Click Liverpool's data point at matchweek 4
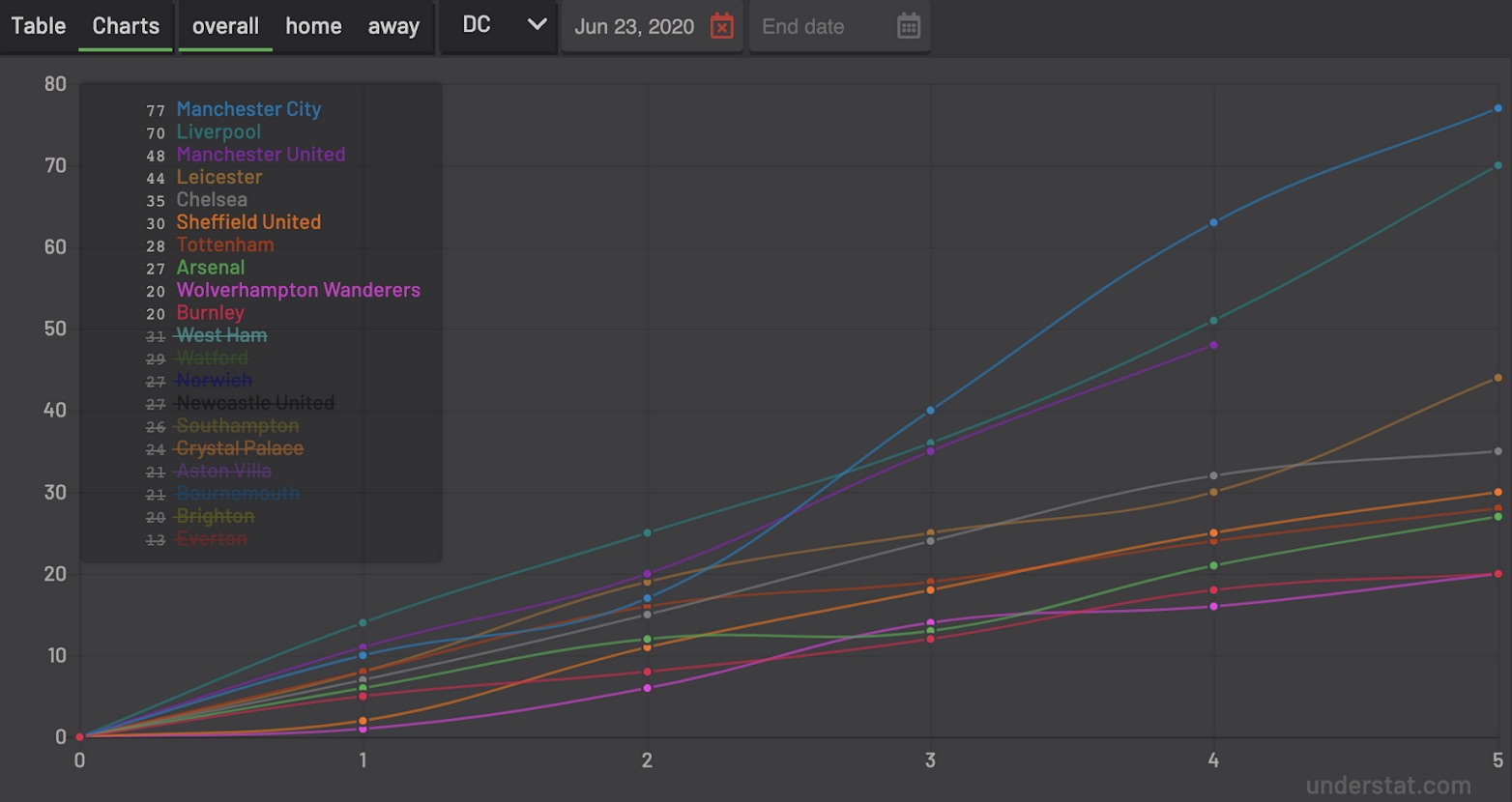This screenshot has width=1512, height=802. coord(1213,320)
